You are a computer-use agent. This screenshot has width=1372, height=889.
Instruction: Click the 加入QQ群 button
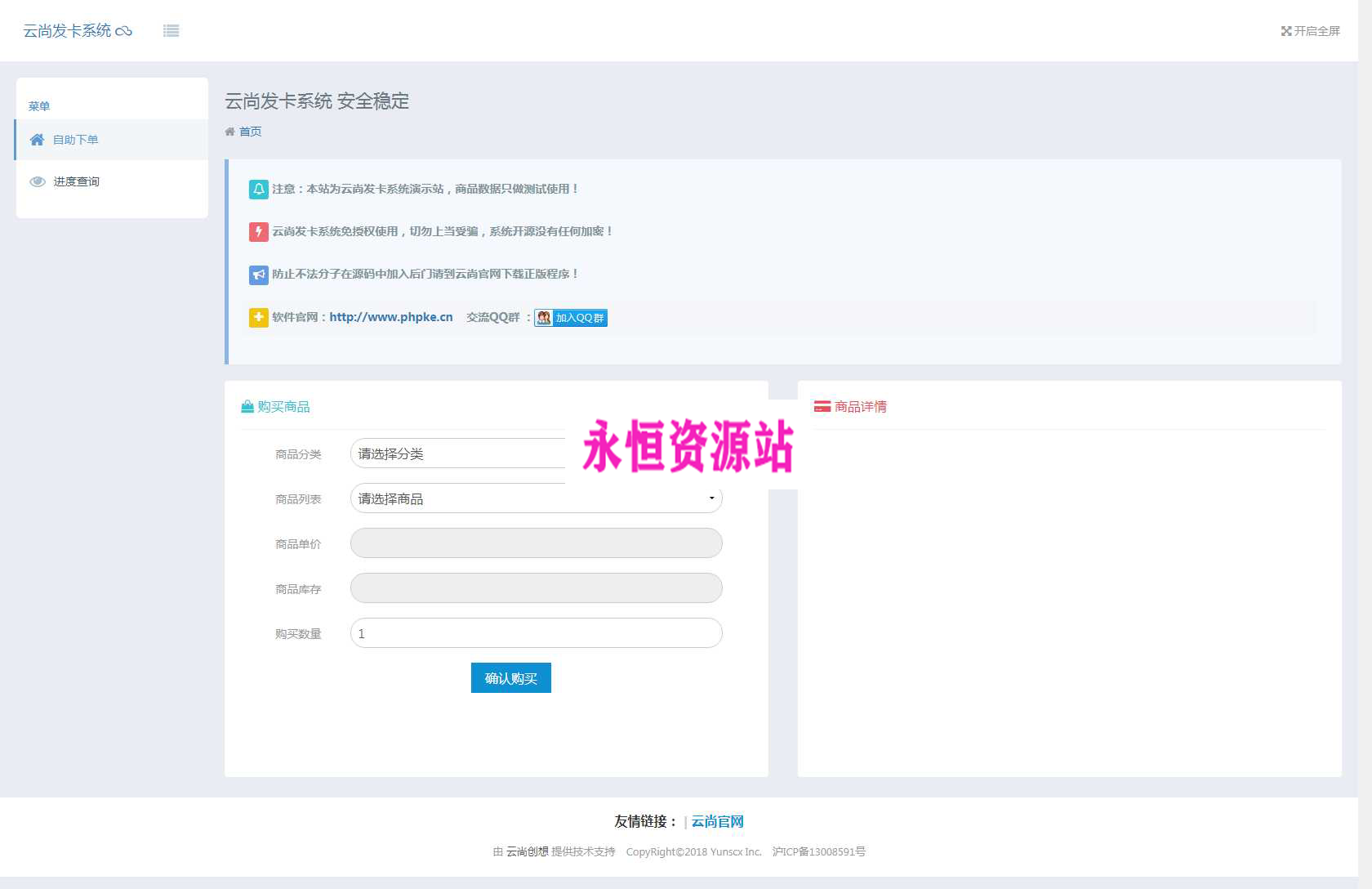[571, 318]
